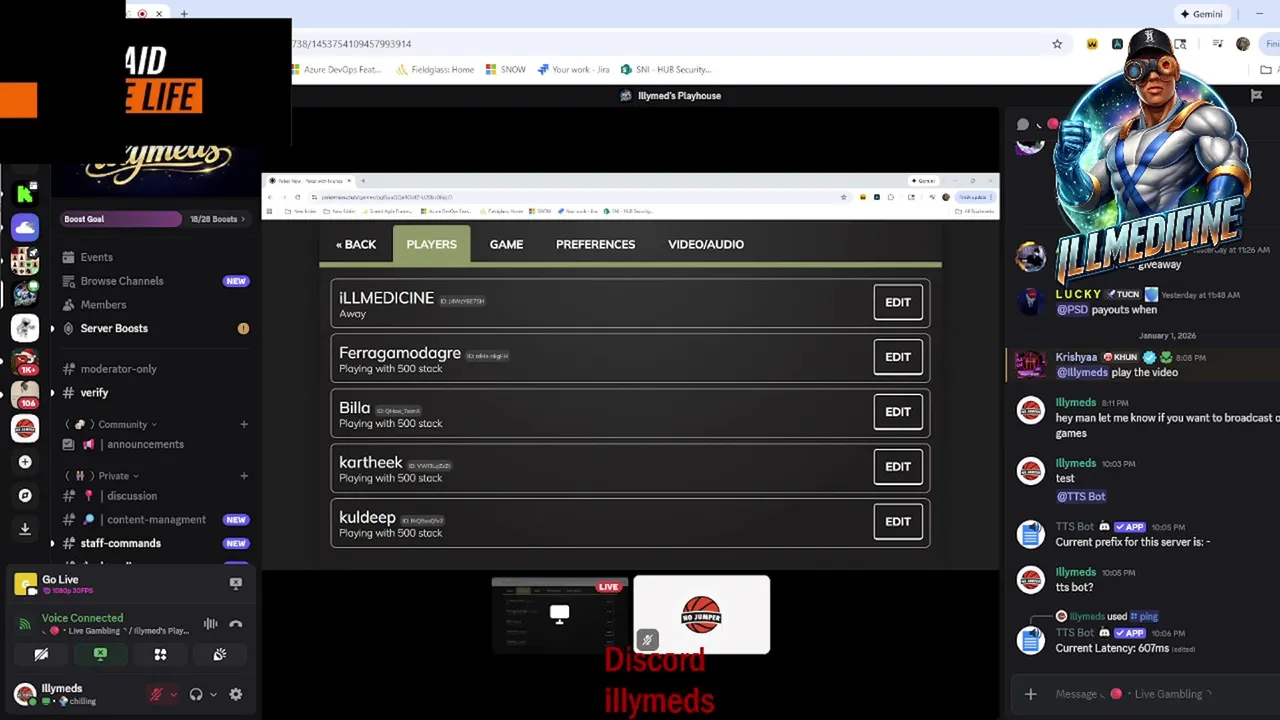The image size is (1280, 720).
Task: Open the soundboard button
Action: click(219, 654)
